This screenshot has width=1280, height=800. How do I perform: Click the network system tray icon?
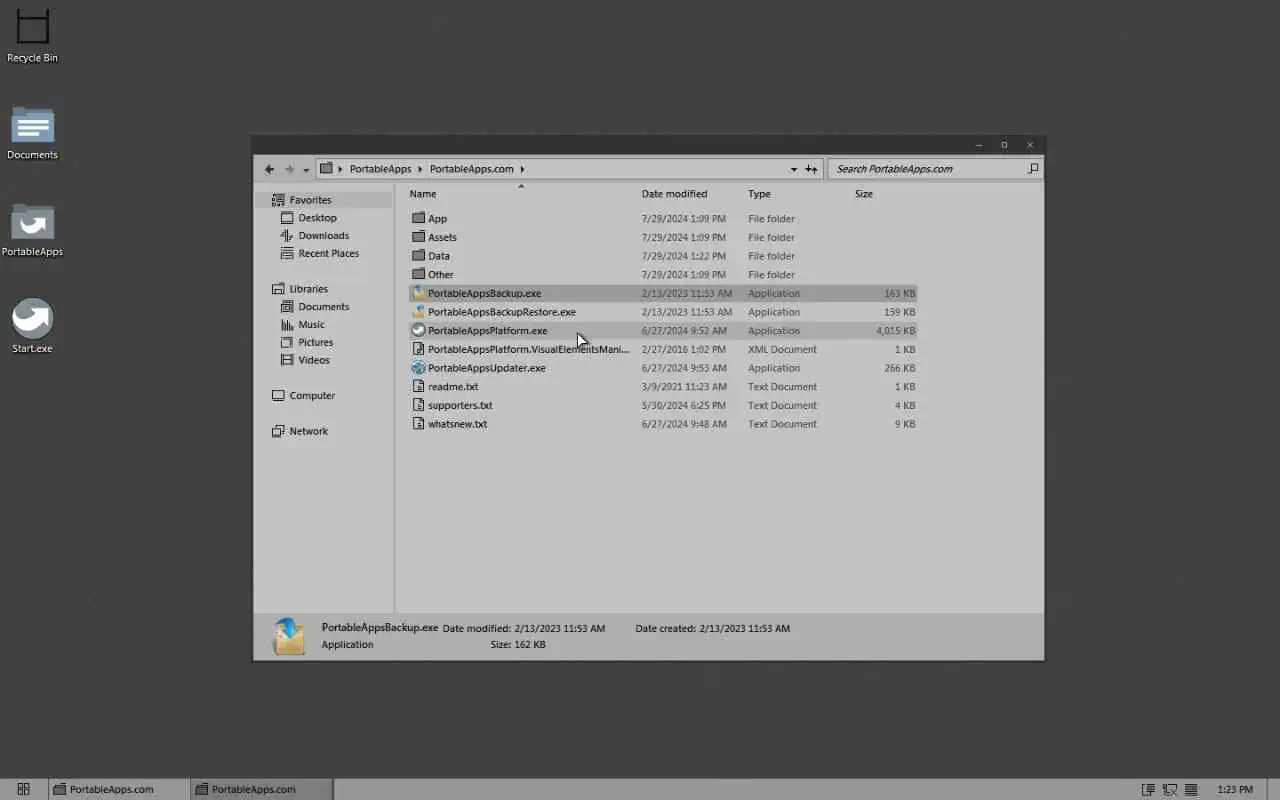click(x=1170, y=790)
